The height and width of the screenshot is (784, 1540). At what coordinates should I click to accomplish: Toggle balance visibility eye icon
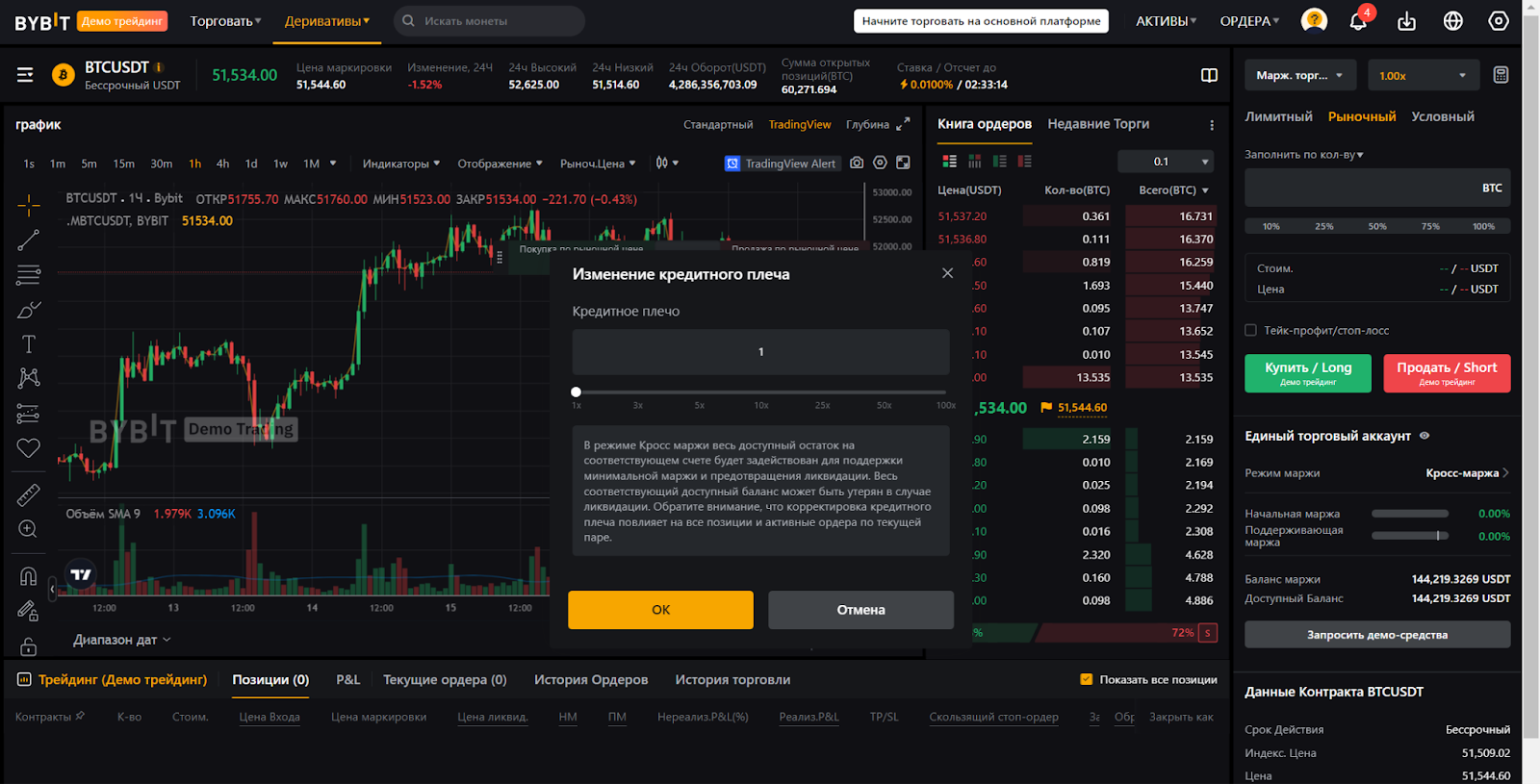tap(1424, 436)
